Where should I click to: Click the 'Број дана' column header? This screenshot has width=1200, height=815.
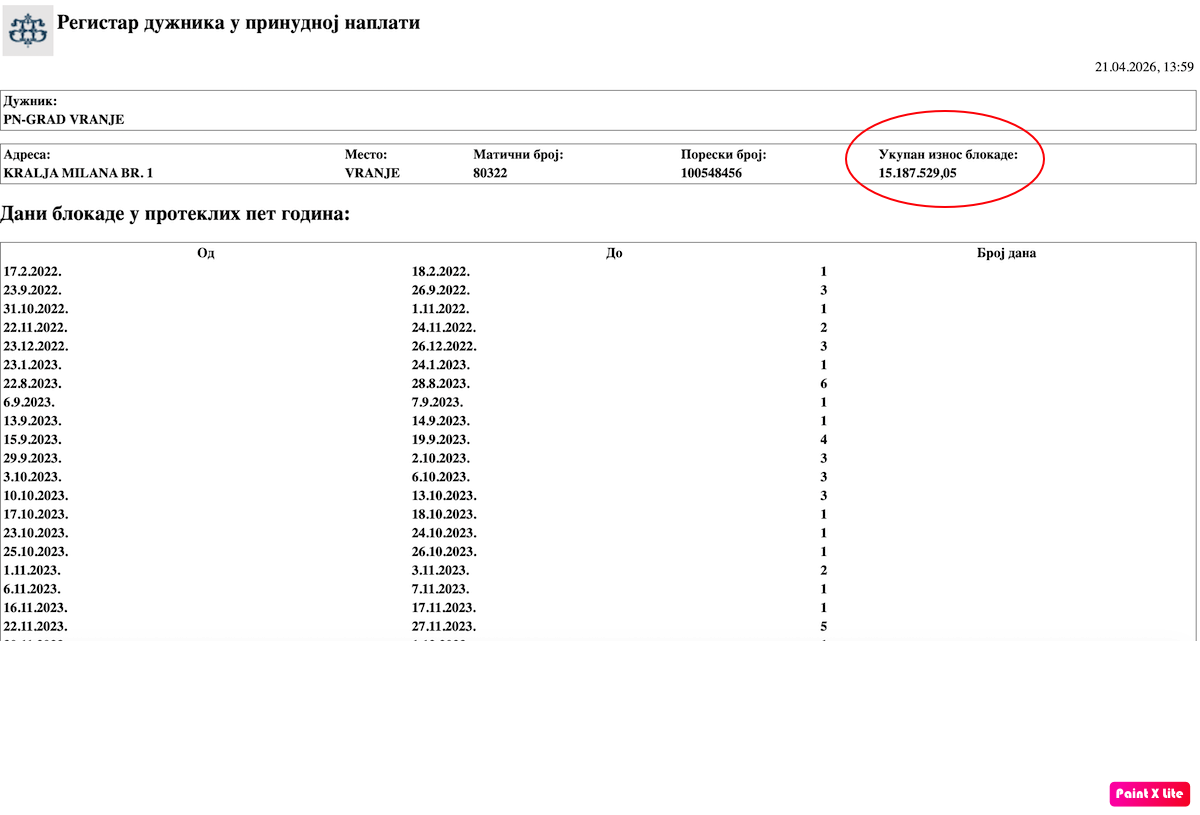pos(1006,253)
